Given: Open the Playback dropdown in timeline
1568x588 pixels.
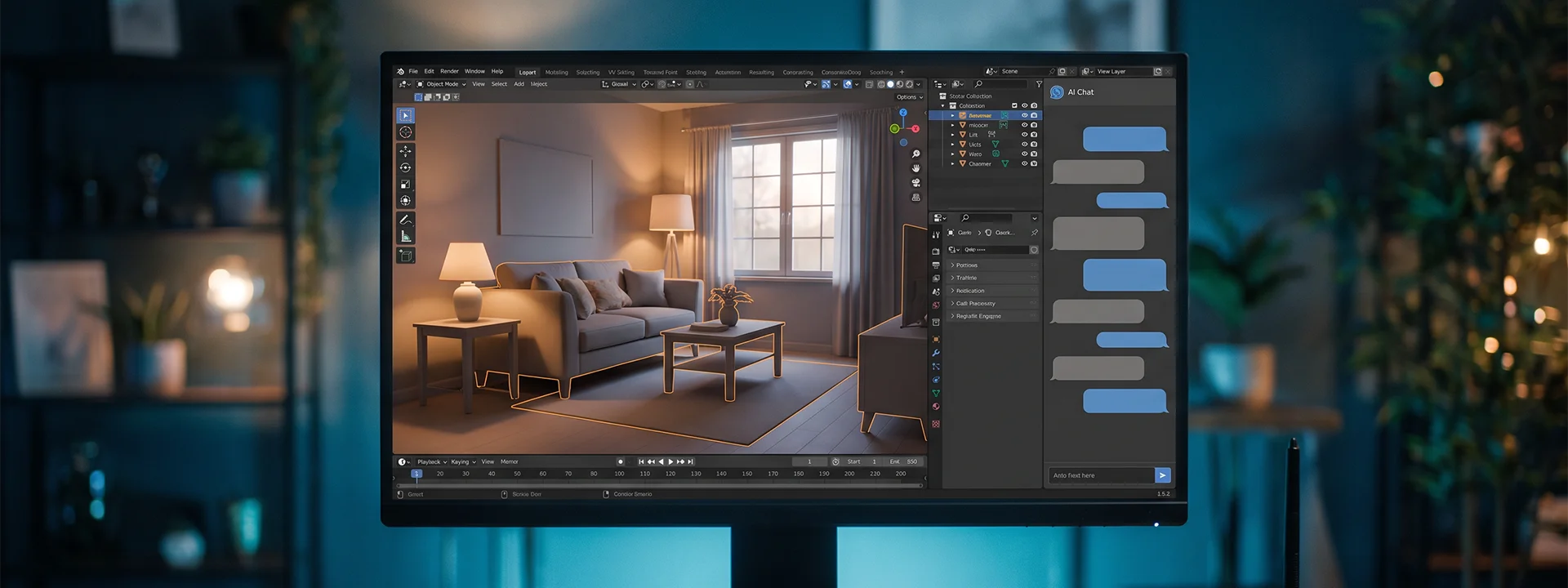Looking at the screenshot, I should point(432,462).
